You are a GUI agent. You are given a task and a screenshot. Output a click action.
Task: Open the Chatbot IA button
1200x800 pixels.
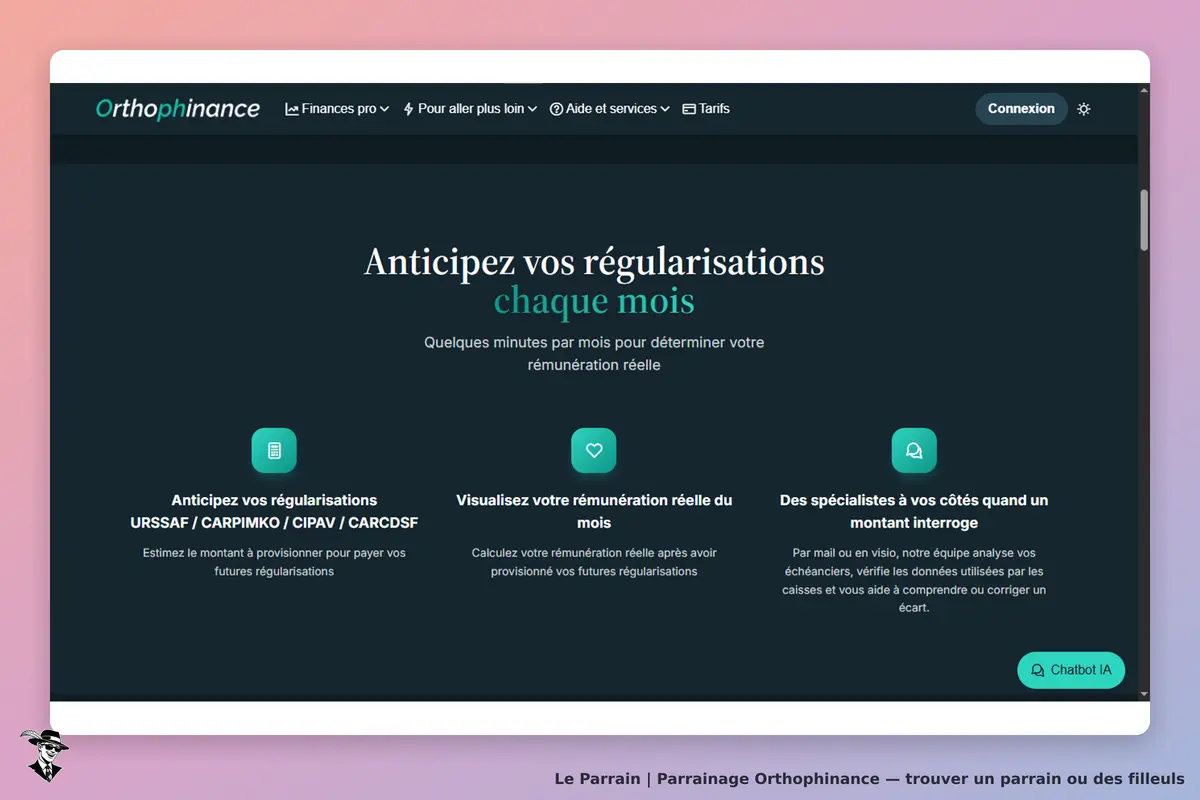tap(1071, 670)
